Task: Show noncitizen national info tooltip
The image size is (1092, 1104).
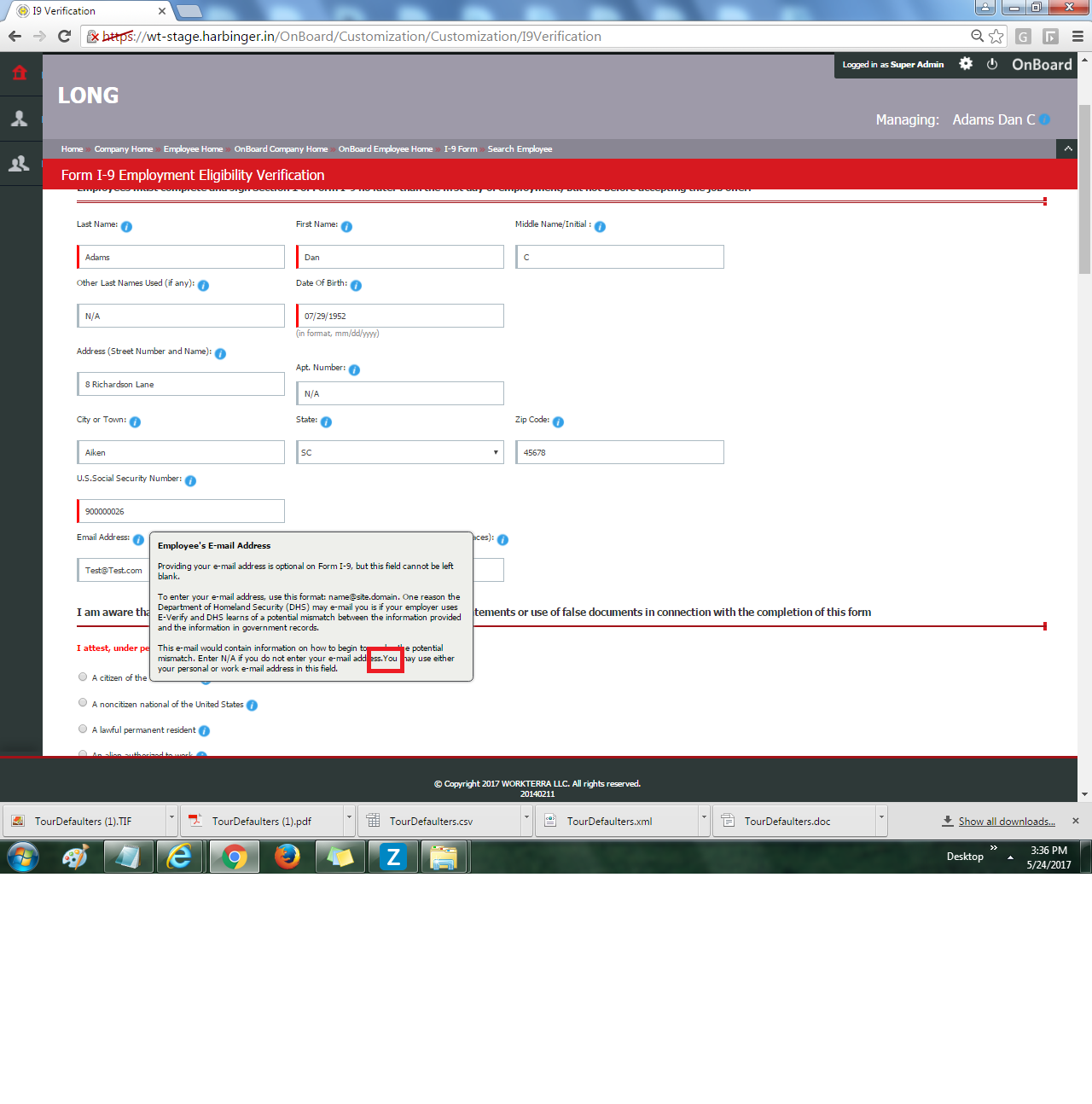Action: tap(252, 706)
